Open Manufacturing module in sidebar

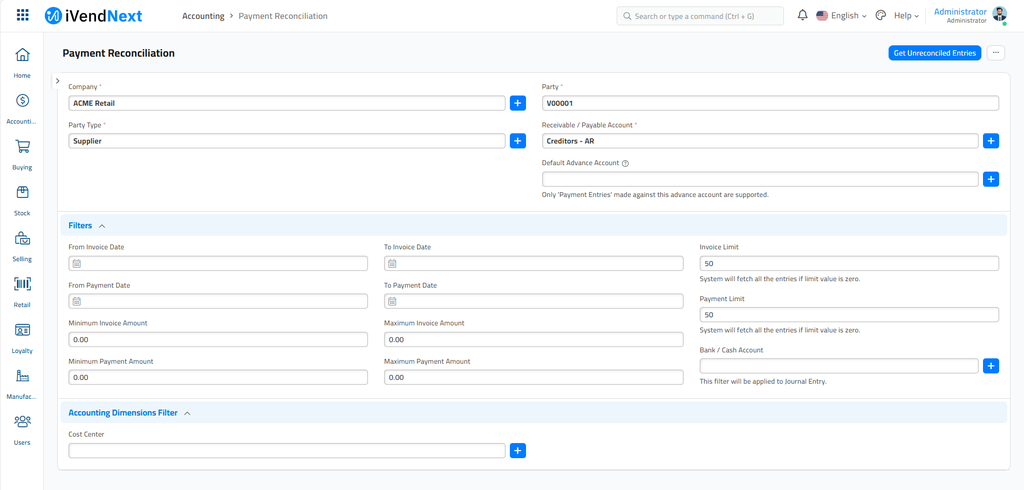click(x=22, y=384)
